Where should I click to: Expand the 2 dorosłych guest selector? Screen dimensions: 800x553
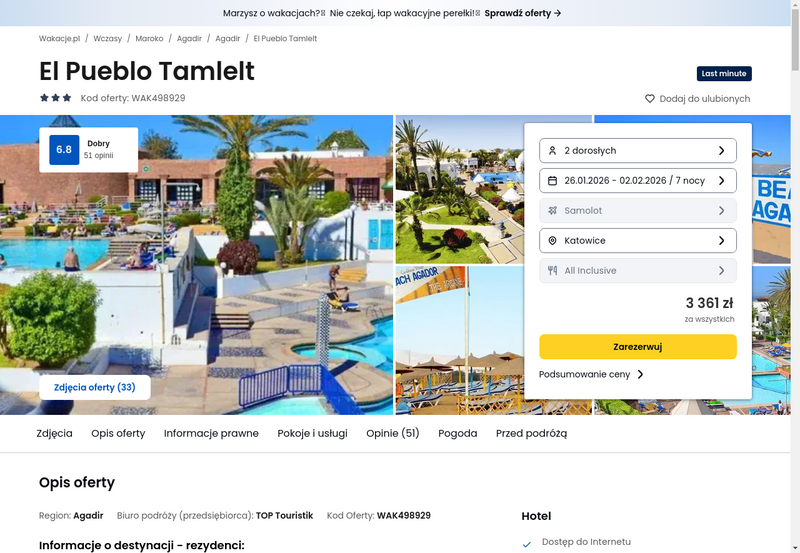(x=638, y=150)
